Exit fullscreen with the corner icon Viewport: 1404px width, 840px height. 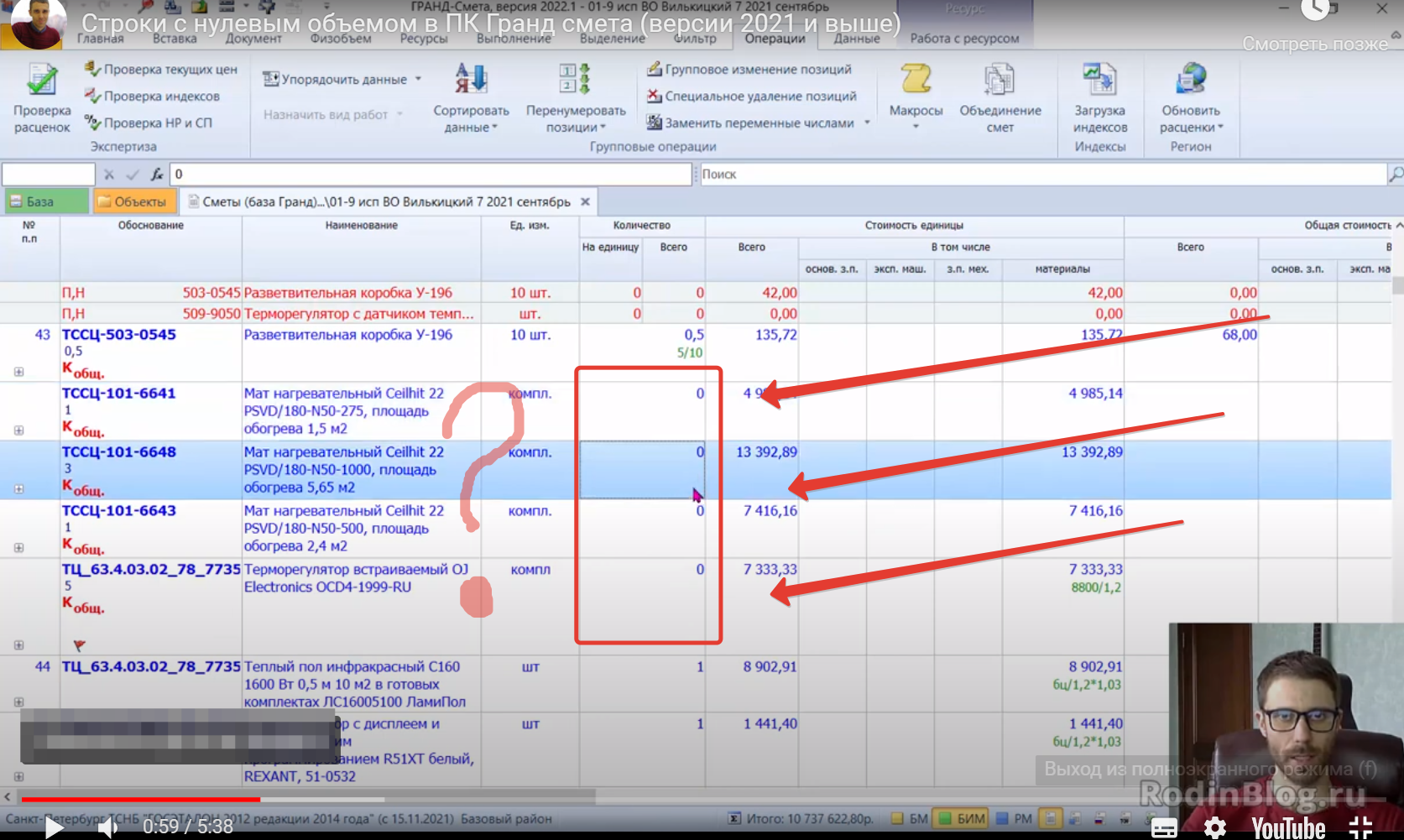(1360, 827)
